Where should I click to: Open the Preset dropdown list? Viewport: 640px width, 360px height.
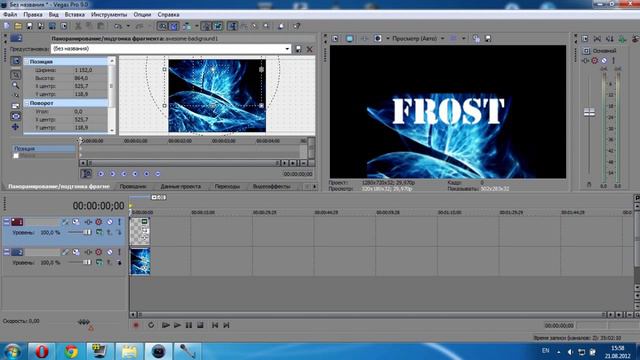[287, 49]
